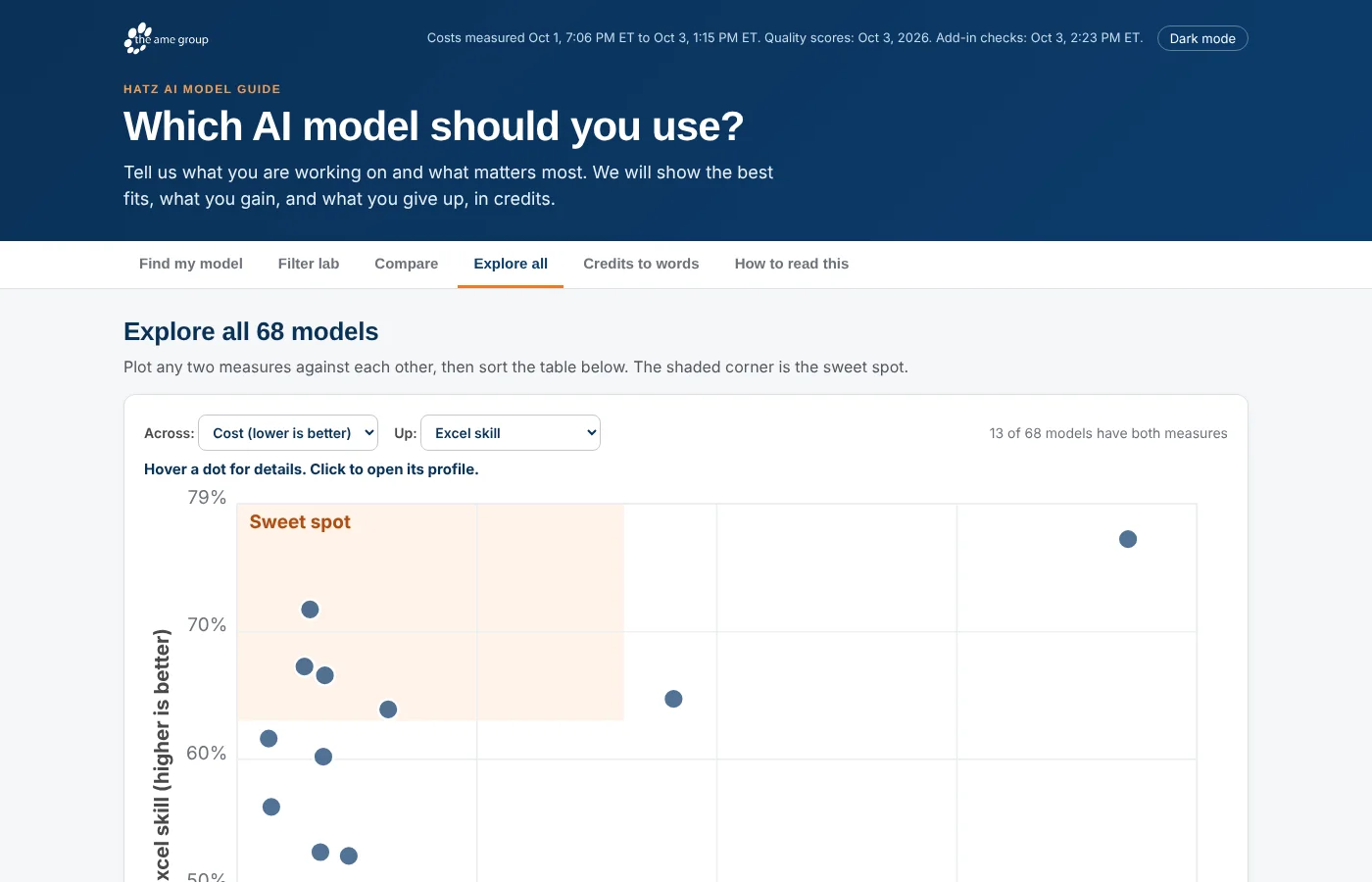Click the 60% axis label
The image size is (1372, 882).
click(207, 754)
